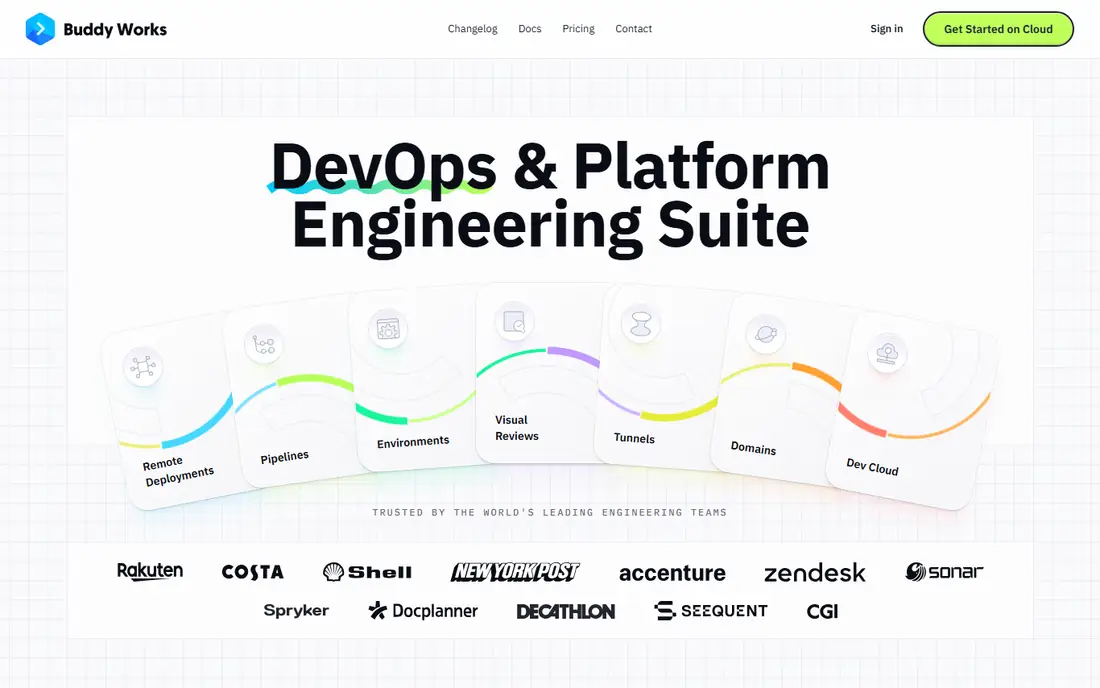
Task: Select the Pipelines card label
Action: click(284, 457)
